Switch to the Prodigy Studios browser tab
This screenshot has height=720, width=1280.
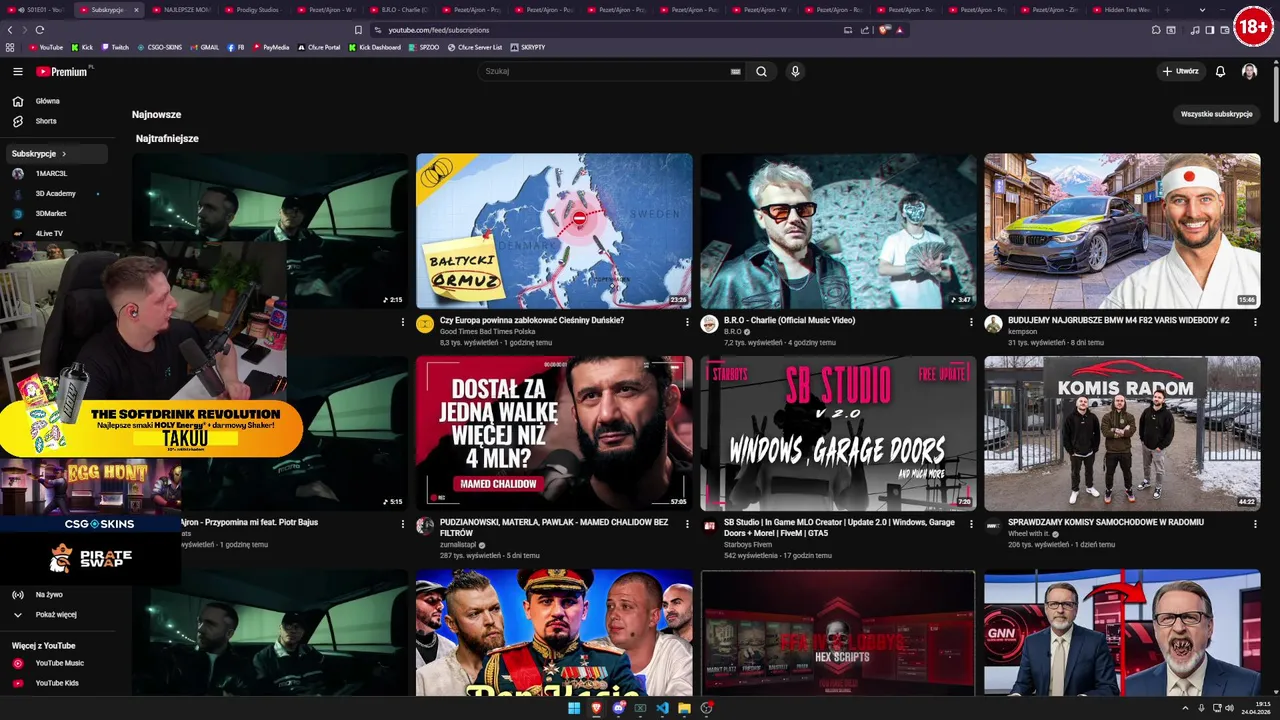[x=252, y=9]
